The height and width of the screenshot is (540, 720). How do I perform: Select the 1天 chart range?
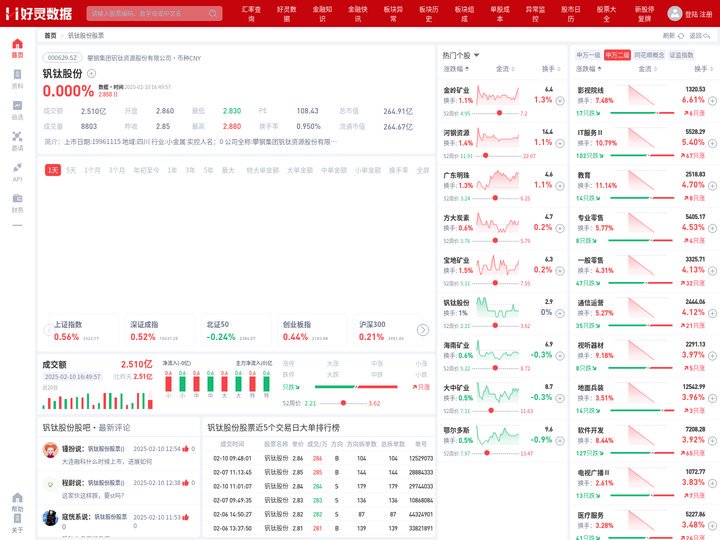point(53,170)
